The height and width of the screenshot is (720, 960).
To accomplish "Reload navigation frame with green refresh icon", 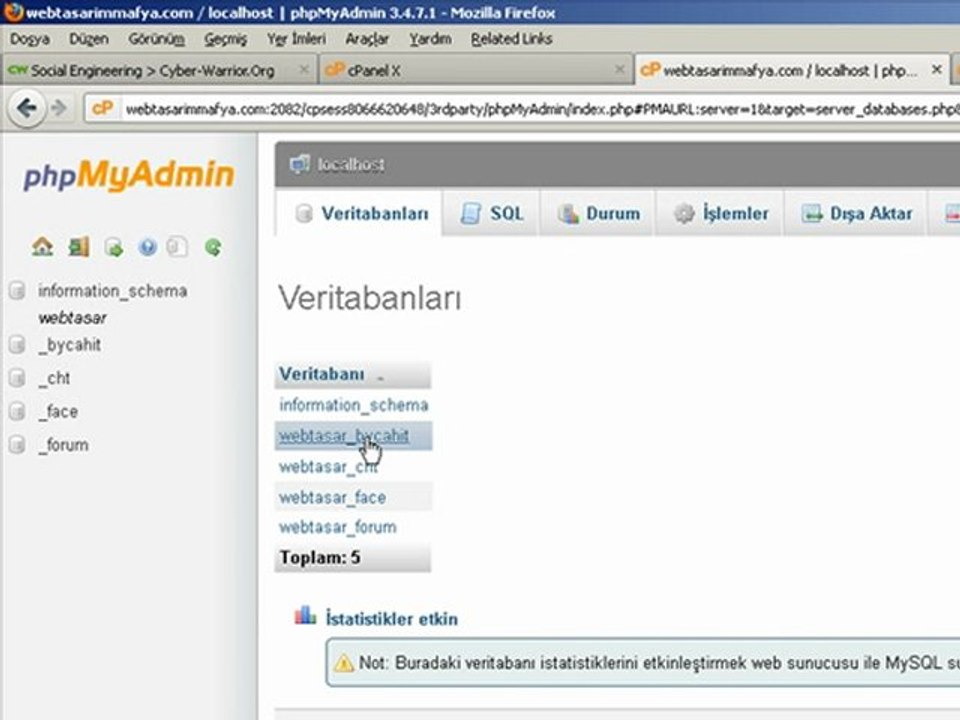I will tap(213, 247).
